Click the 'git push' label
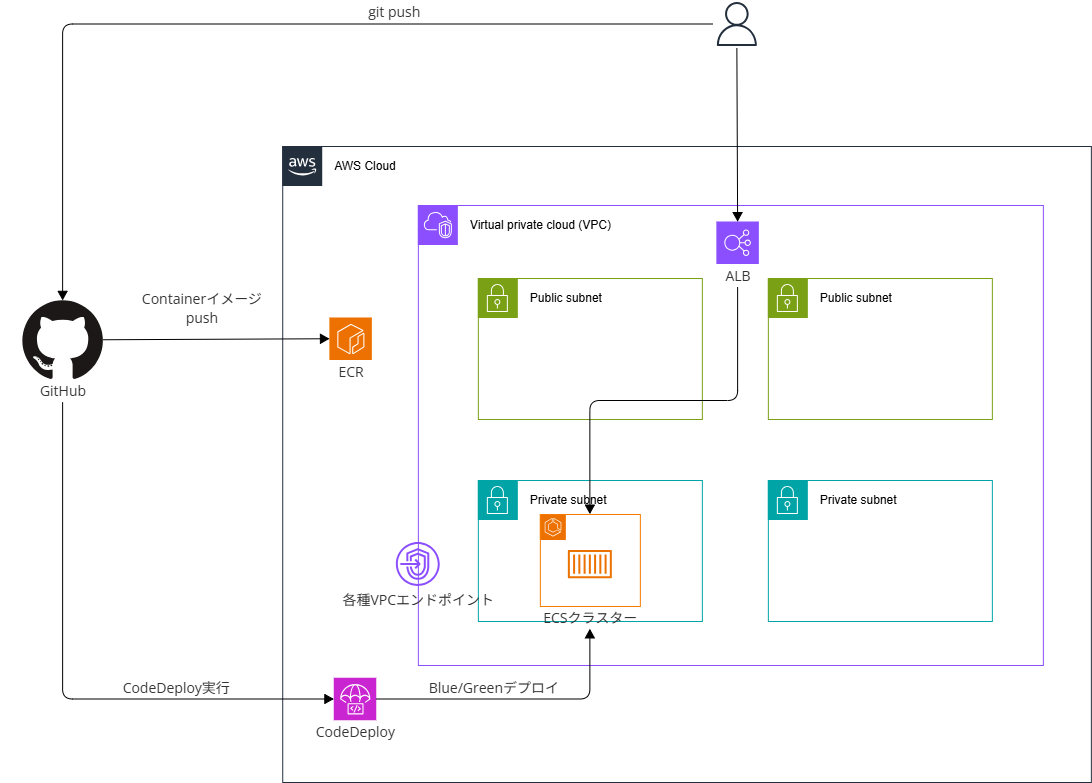The width and height of the screenshot is (1092, 783). (x=394, y=12)
